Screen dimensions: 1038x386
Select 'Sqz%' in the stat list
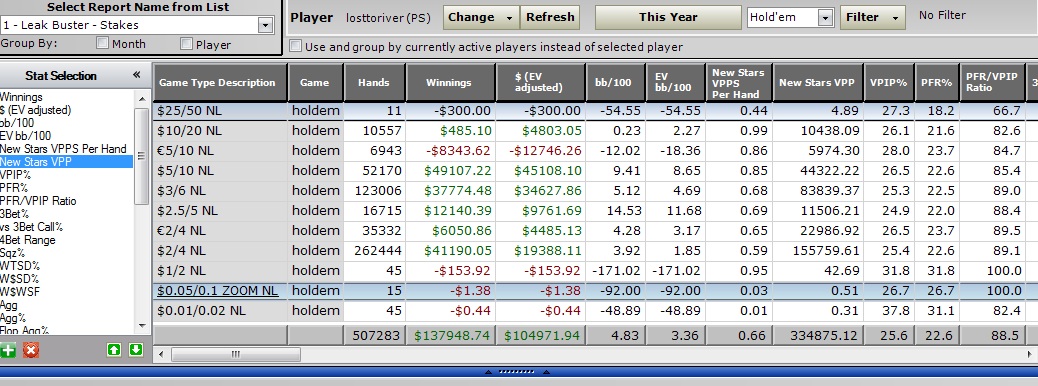point(13,253)
